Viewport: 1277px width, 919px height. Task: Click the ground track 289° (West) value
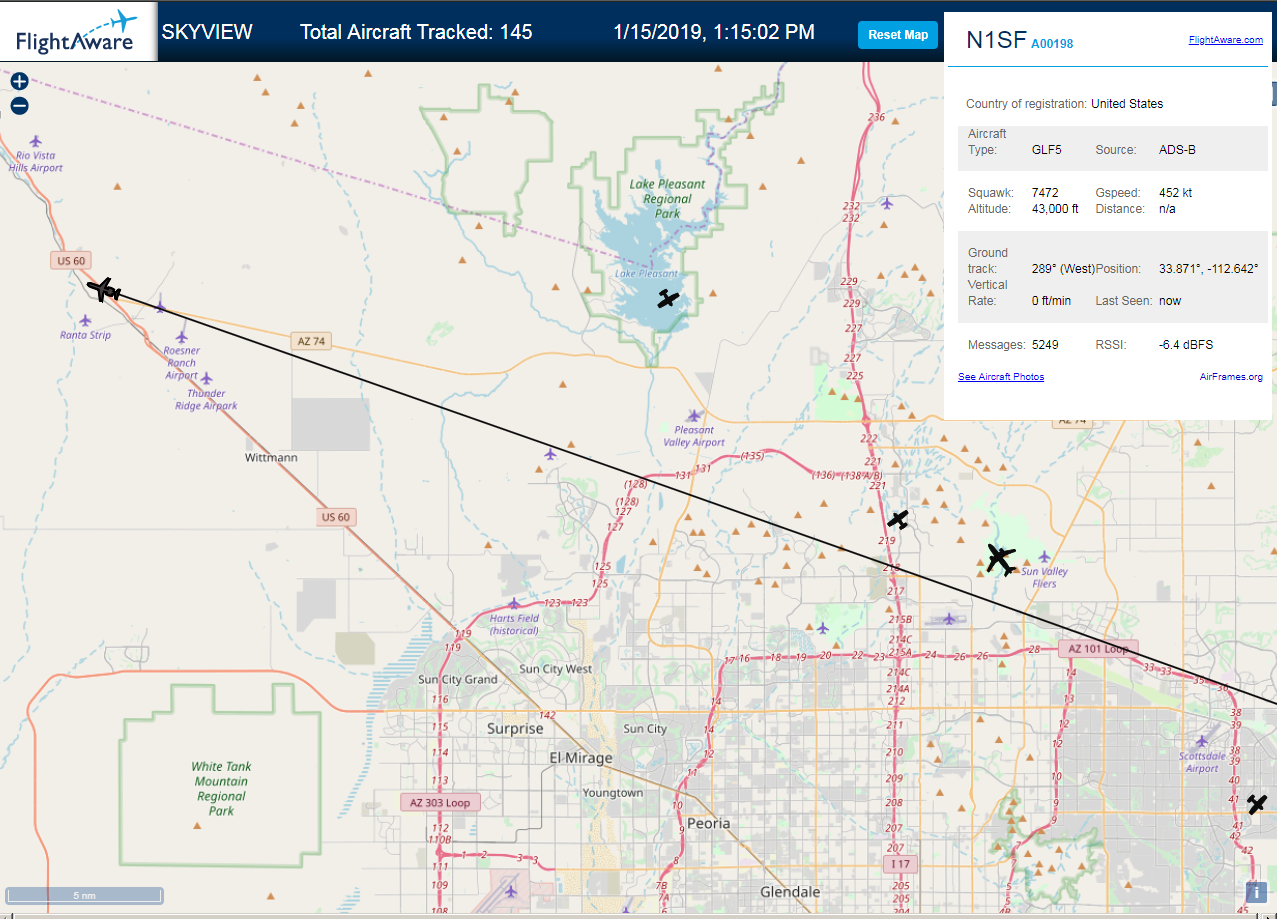1063,269
